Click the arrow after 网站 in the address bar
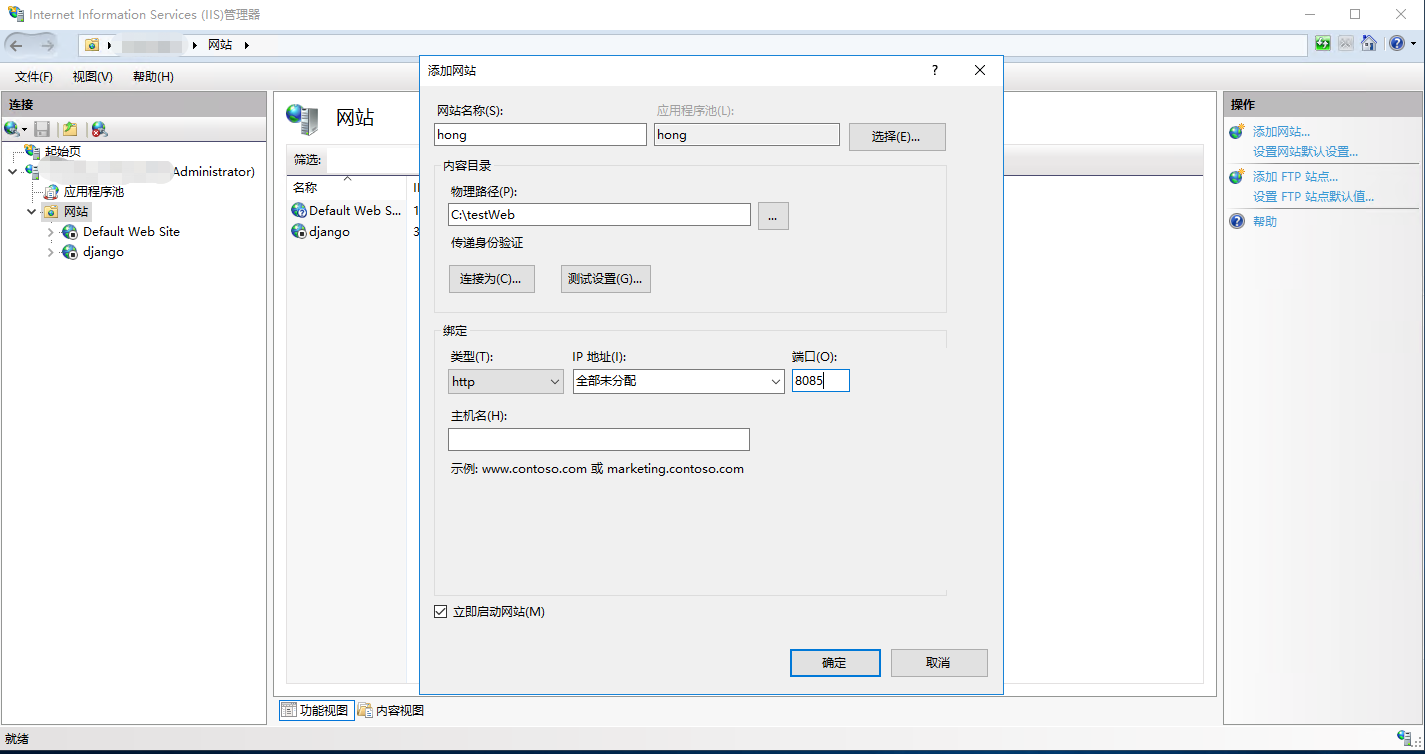 coord(246,45)
